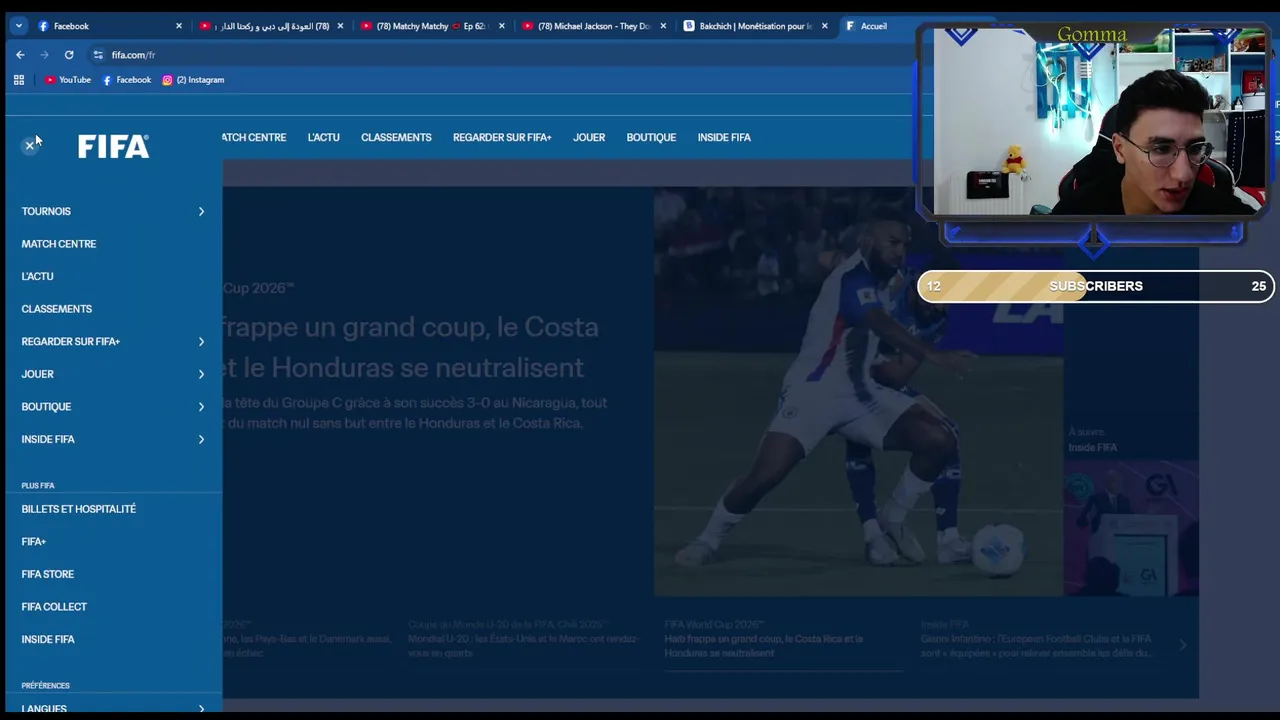Expand the Langues preferences chevron
The image size is (1280, 720).
point(201,709)
